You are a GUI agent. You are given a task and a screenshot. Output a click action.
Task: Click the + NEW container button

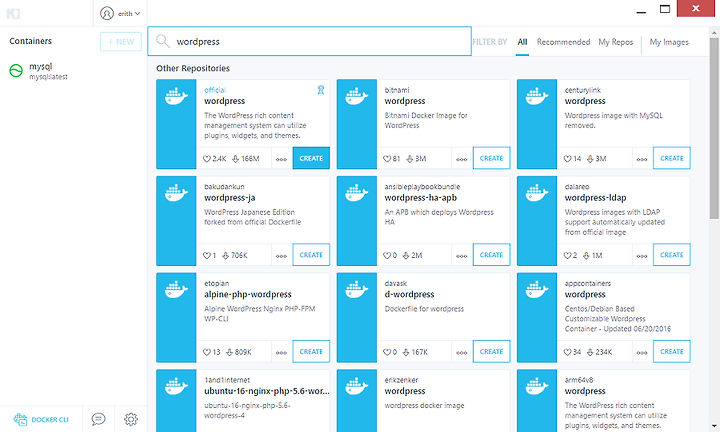click(x=121, y=42)
